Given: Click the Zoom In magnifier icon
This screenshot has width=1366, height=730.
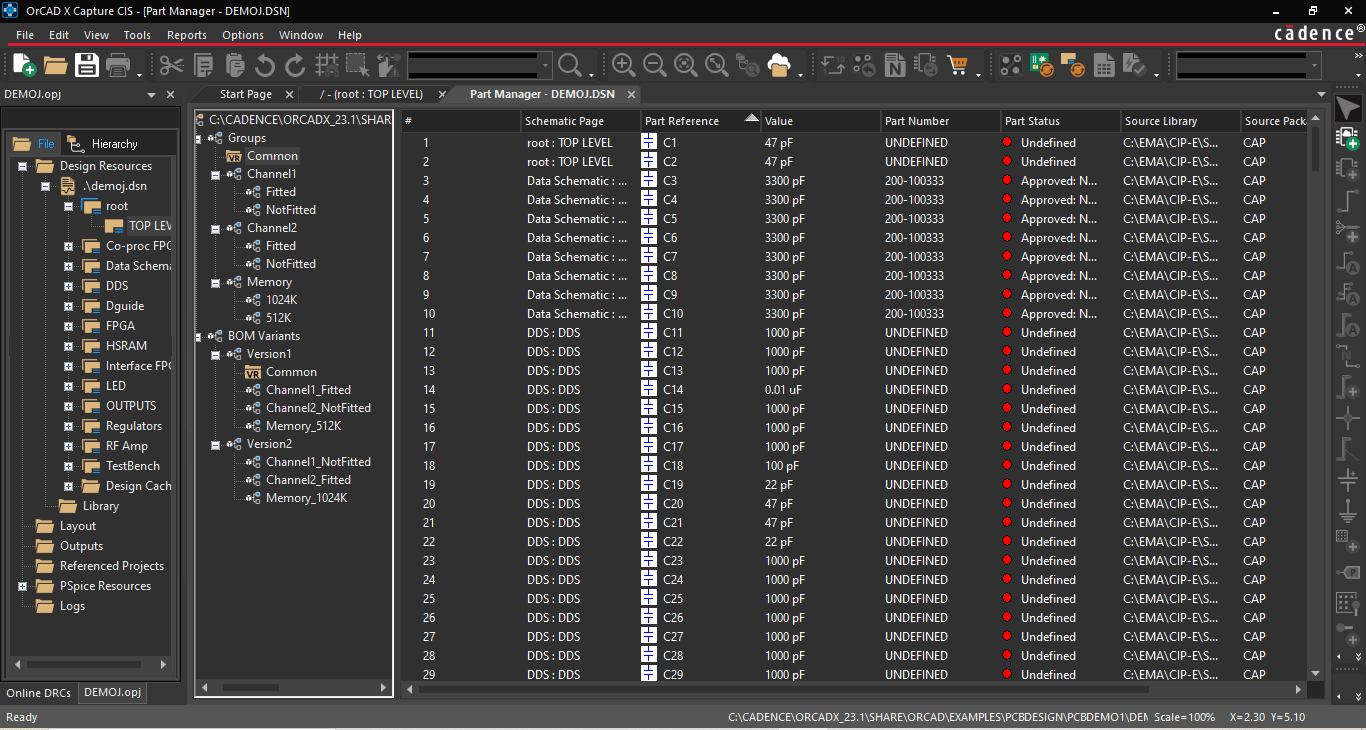Looking at the screenshot, I should (x=623, y=66).
